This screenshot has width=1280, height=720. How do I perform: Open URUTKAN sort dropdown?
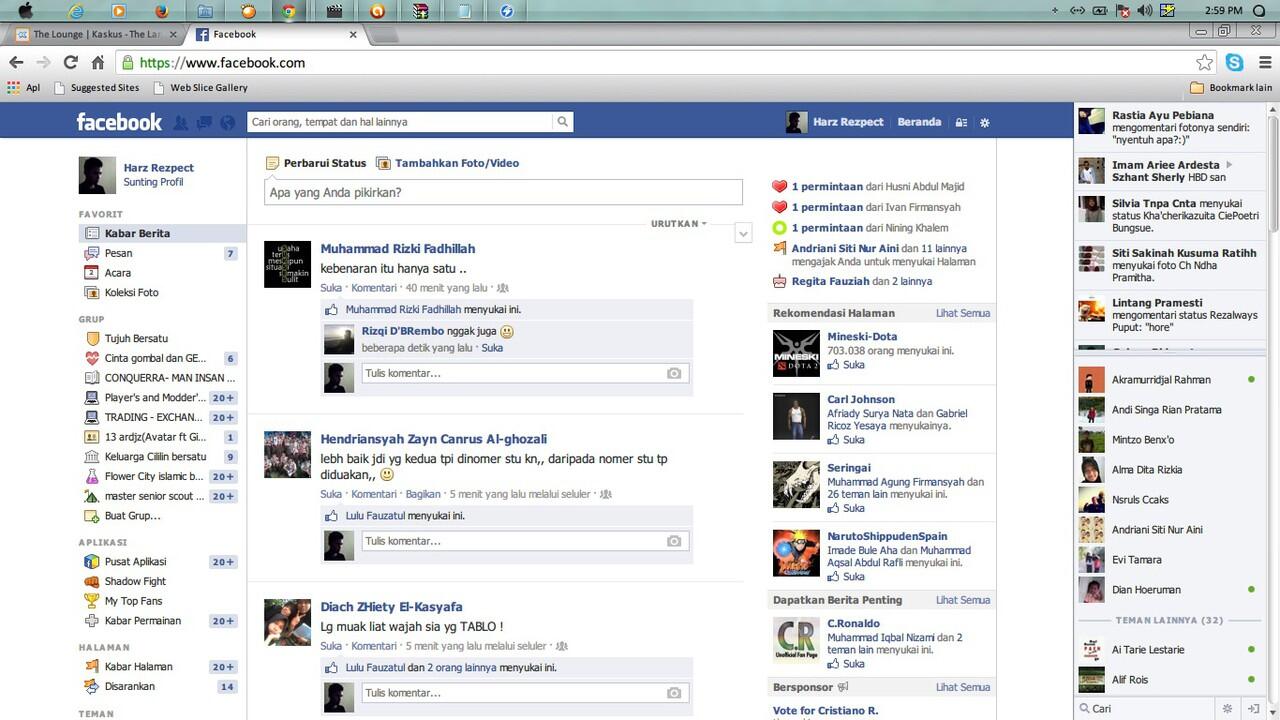click(x=679, y=224)
